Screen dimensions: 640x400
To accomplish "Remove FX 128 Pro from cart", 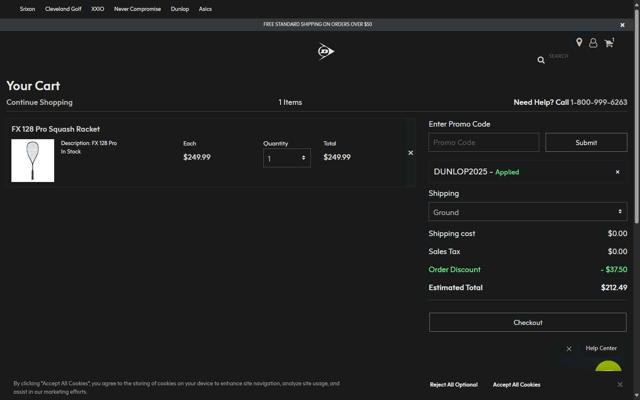I will pyautogui.click(x=411, y=153).
